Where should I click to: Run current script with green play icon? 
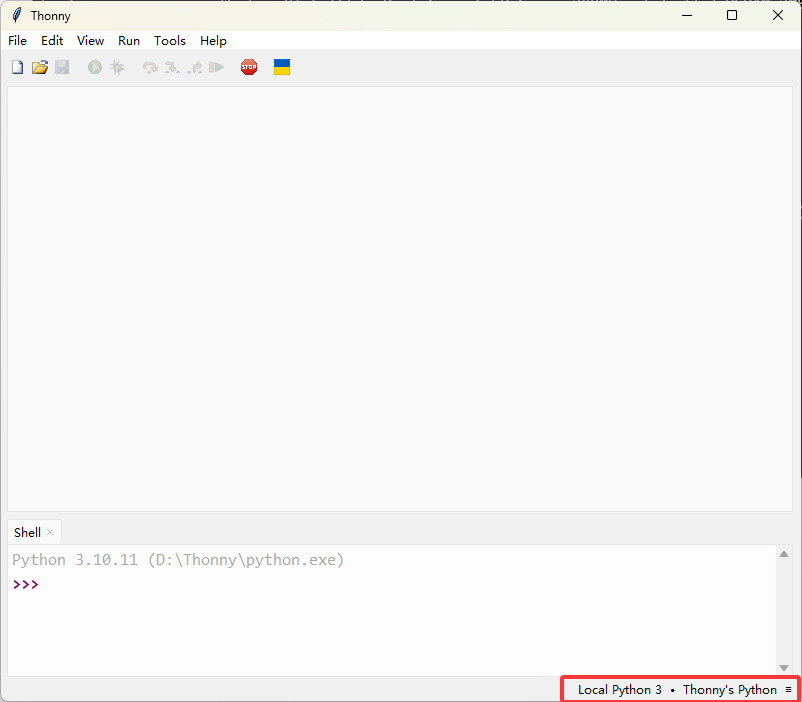[95, 67]
